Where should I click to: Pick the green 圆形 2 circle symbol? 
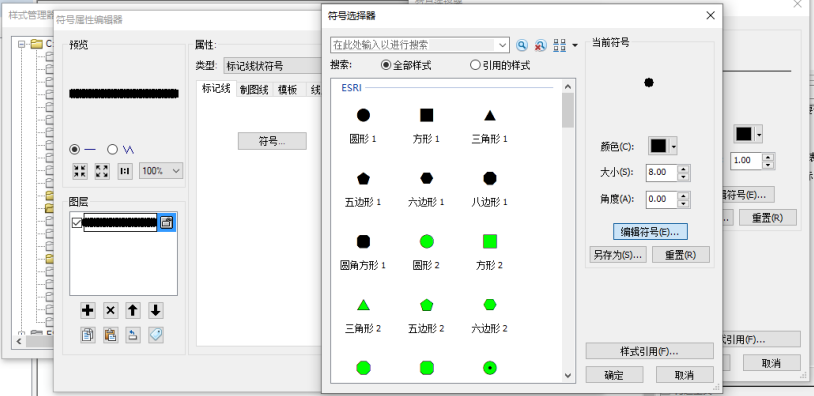tap(426, 241)
